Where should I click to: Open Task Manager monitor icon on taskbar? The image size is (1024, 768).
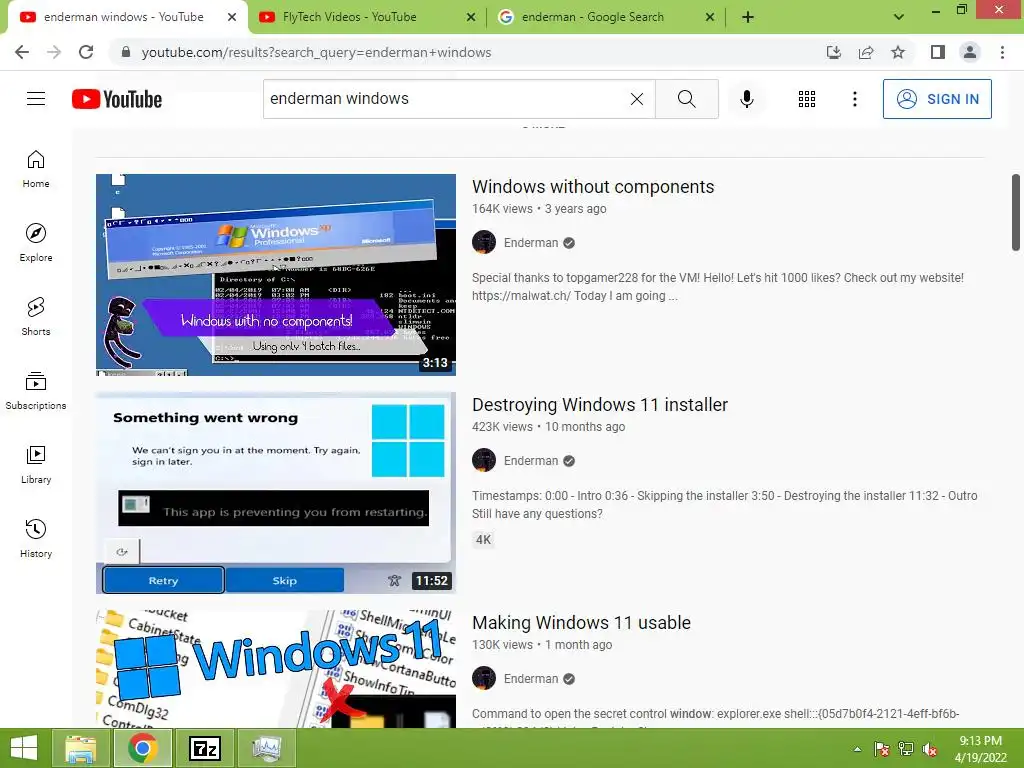point(266,748)
